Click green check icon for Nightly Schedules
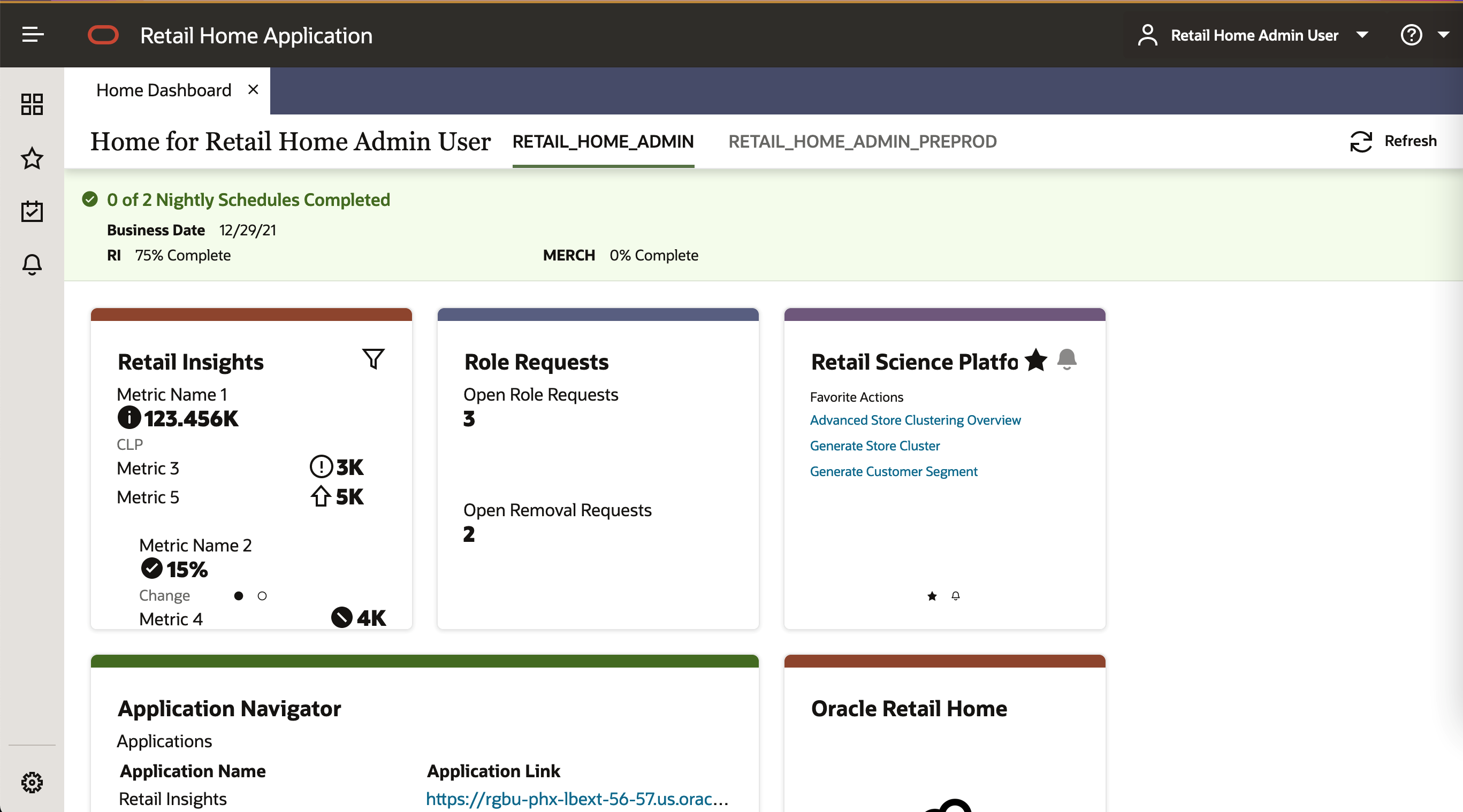 click(90, 200)
